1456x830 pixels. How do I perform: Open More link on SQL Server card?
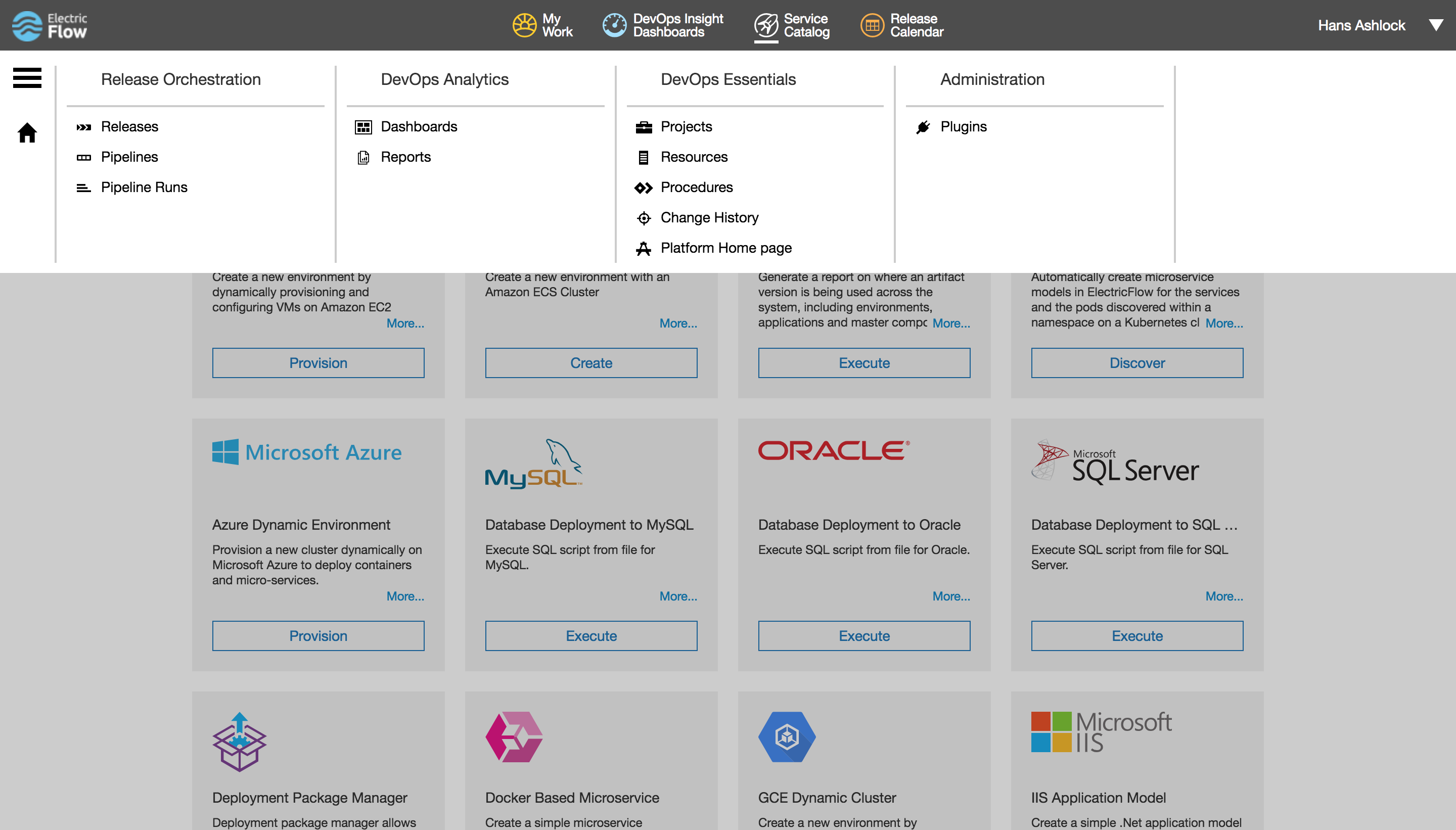pyautogui.click(x=1224, y=596)
